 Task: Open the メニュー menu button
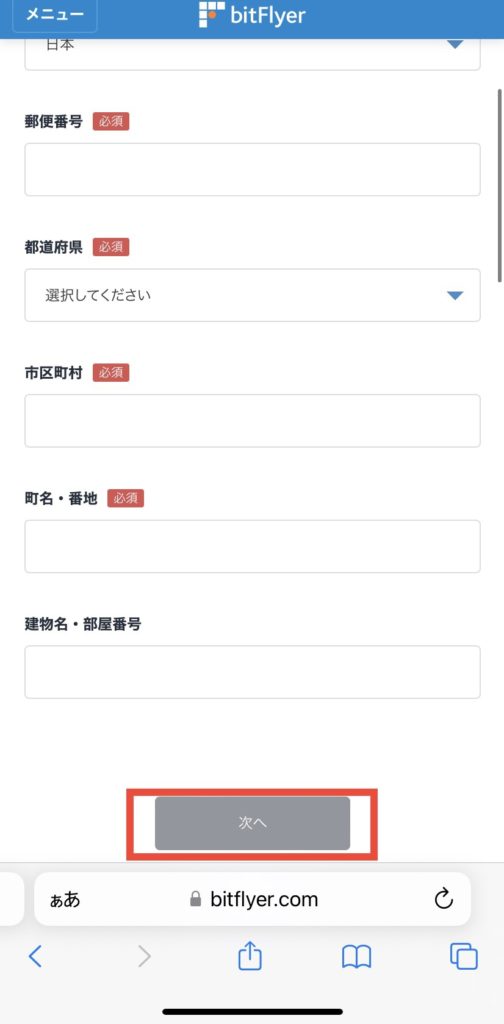55,14
